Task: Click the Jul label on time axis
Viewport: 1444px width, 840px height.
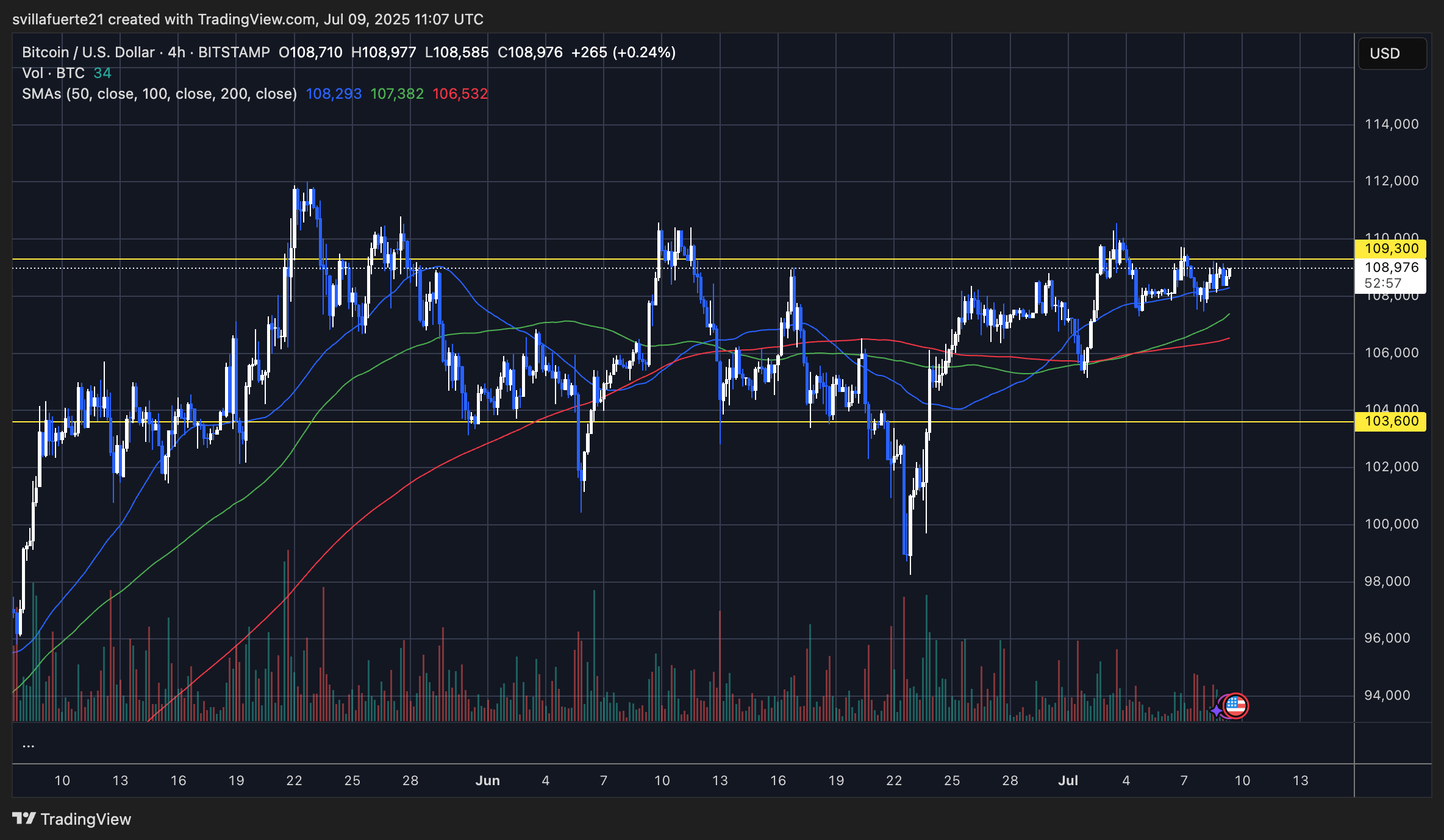Action: (1068, 781)
